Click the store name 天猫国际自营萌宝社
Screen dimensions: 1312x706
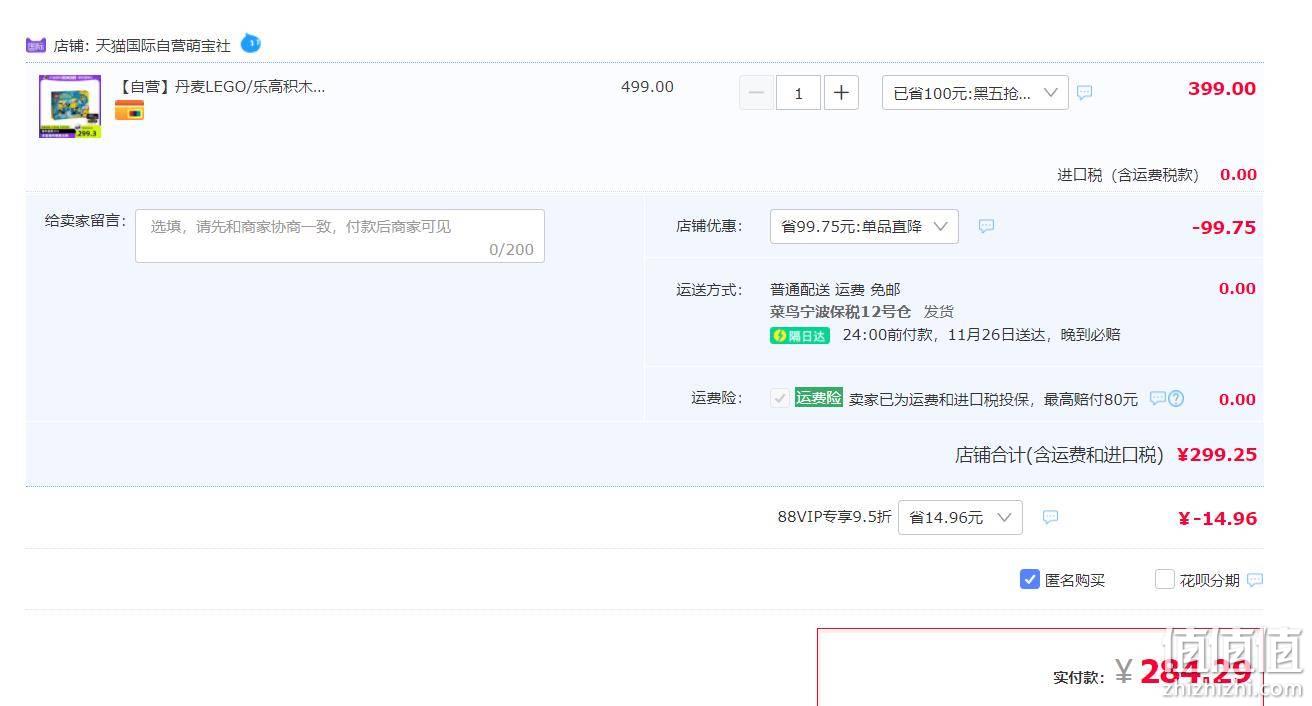click(x=163, y=45)
